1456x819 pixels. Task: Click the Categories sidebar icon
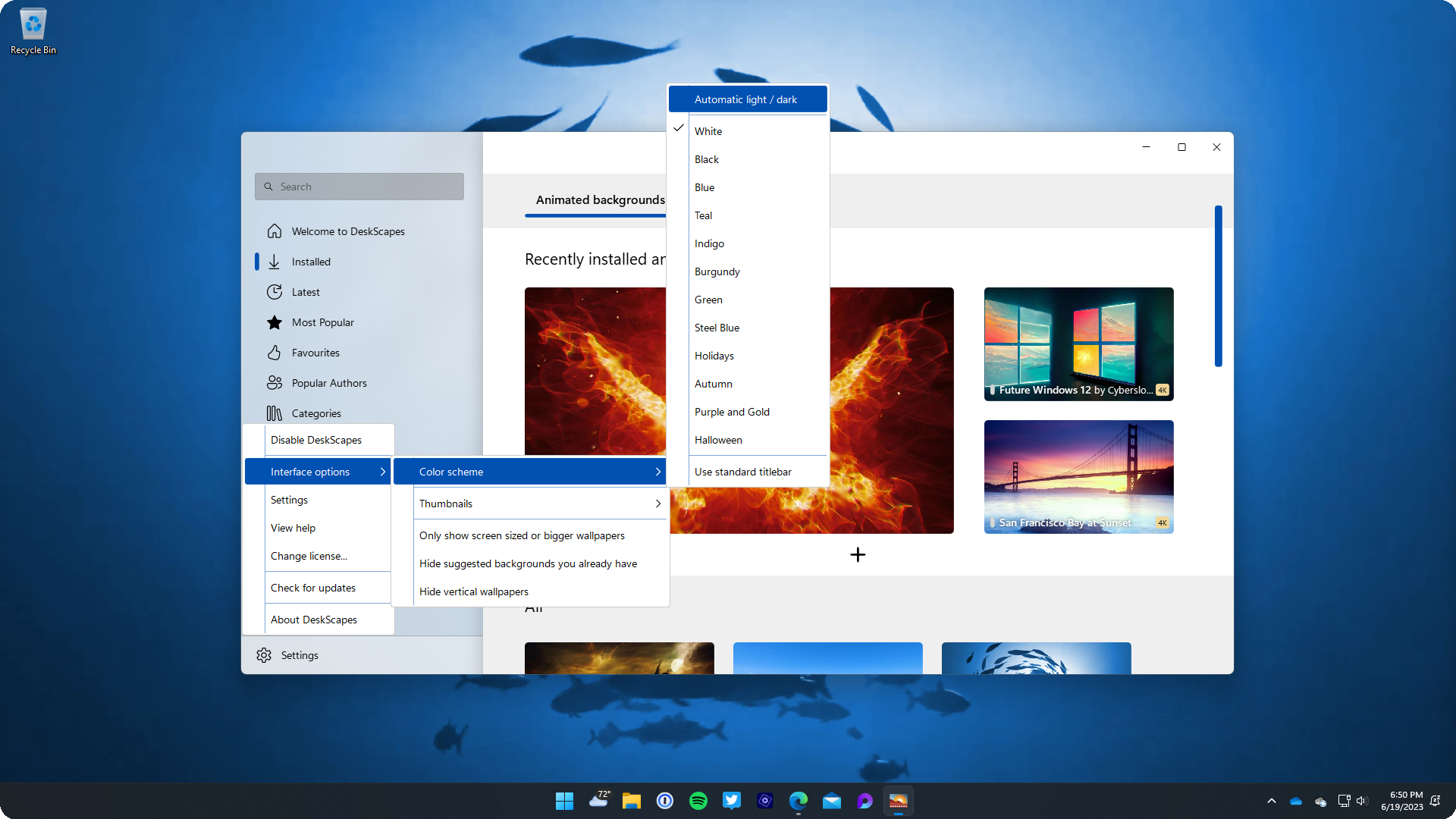274,412
